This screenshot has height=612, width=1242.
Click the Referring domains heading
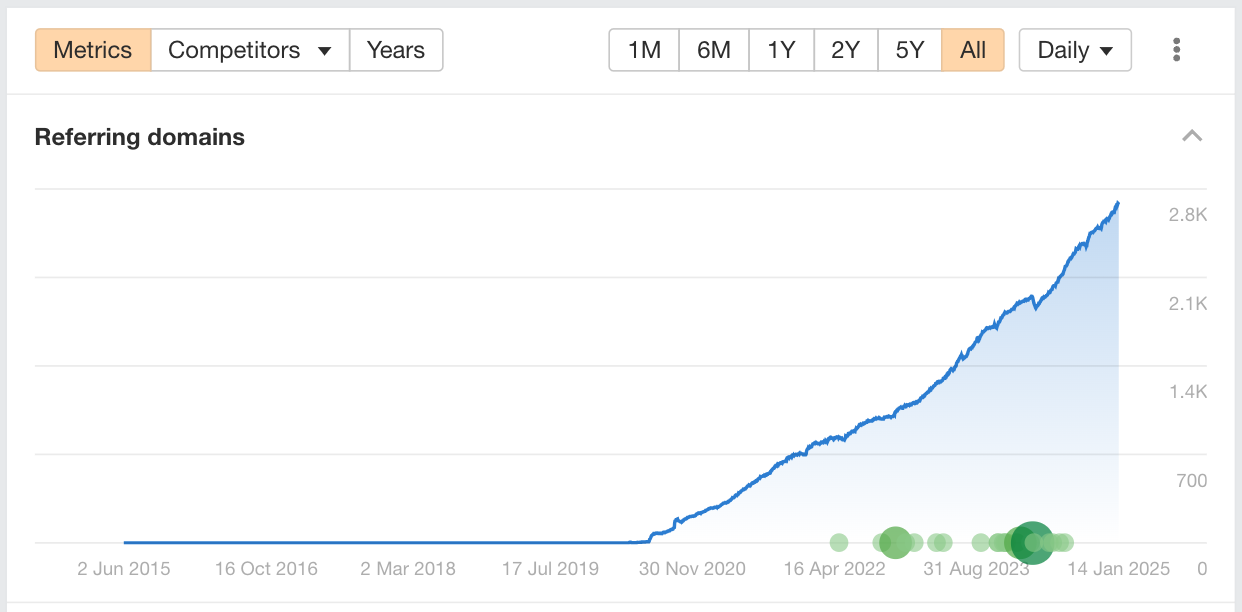(x=140, y=137)
